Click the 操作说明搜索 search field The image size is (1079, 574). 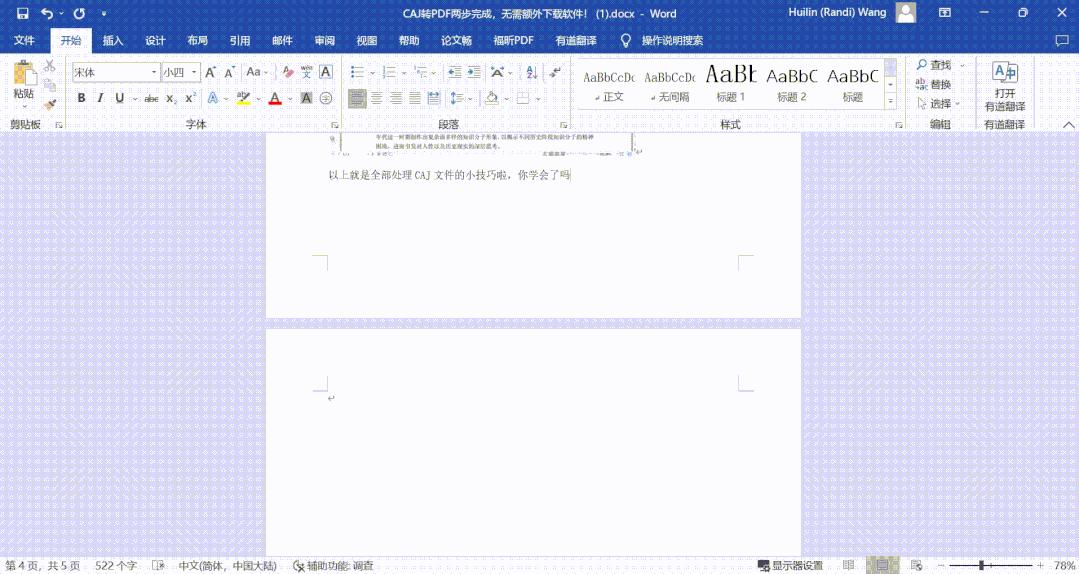(672, 41)
